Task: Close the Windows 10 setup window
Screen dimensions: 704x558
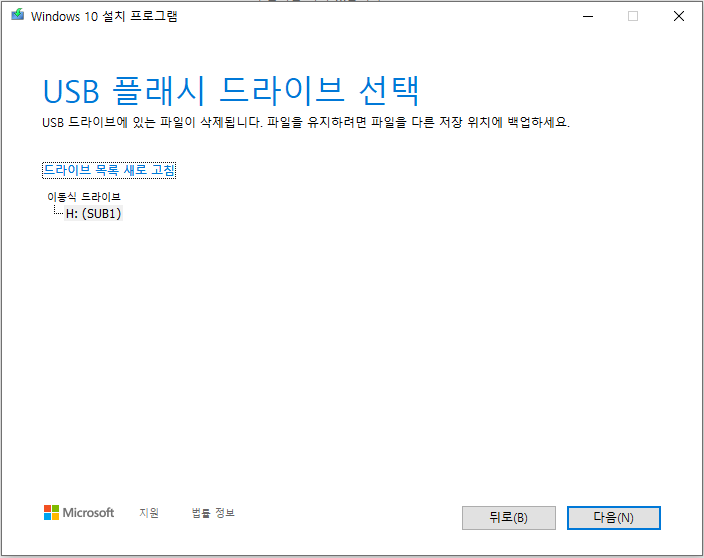Action: (679, 16)
